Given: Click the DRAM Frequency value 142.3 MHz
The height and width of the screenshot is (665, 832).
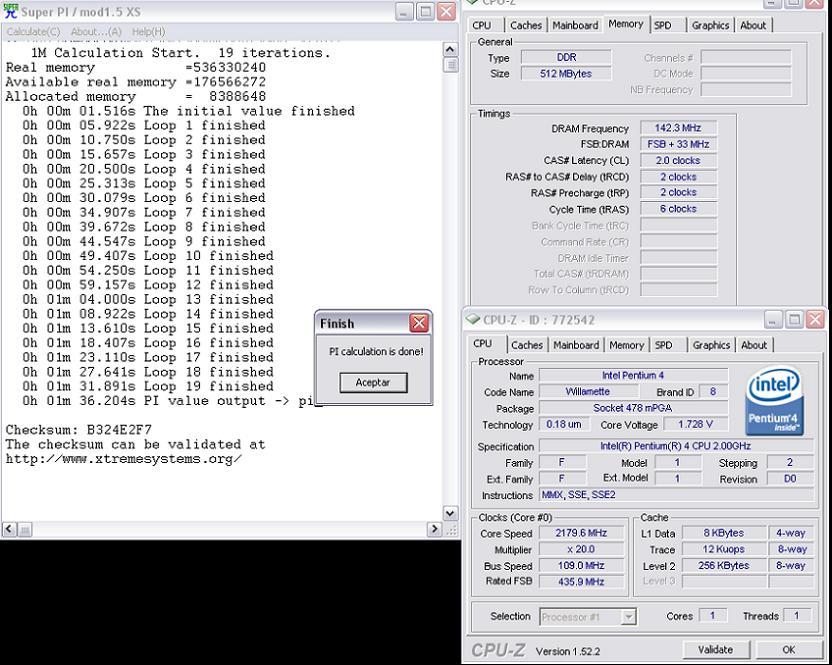Looking at the screenshot, I should tap(678, 128).
